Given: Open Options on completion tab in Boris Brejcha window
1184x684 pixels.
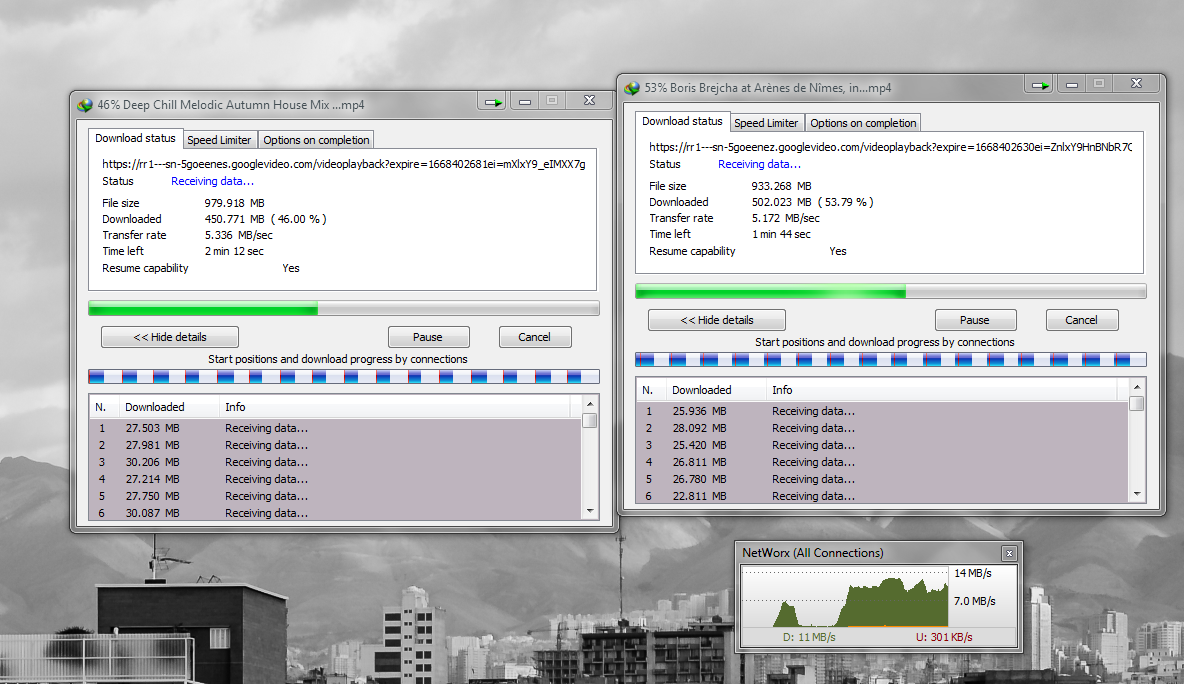Looking at the screenshot, I should pos(863,123).
